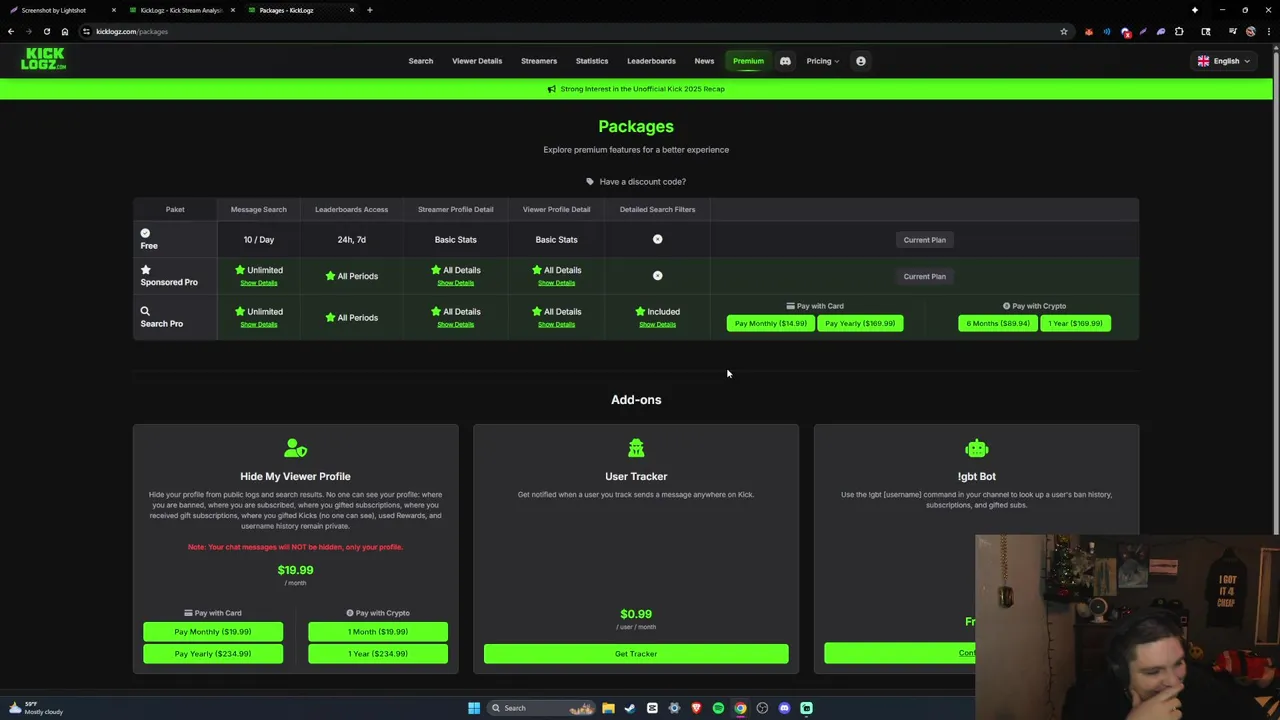This screenshot has width=1280, height=720.
Task: Switch to the KickLogz Kick Stream Analysis tab
Action: [180, 10]
